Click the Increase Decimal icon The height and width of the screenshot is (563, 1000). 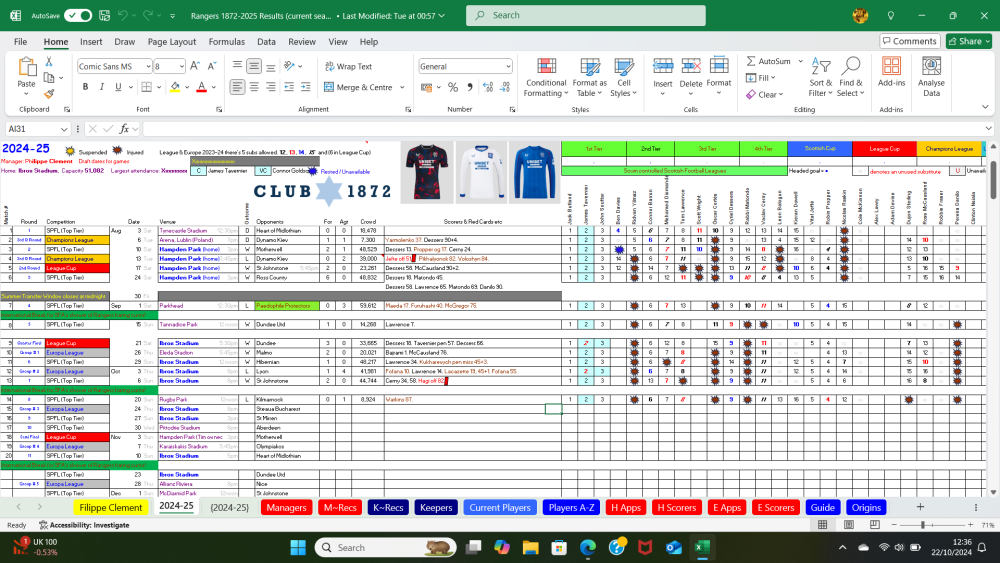(x=488, y=87)
